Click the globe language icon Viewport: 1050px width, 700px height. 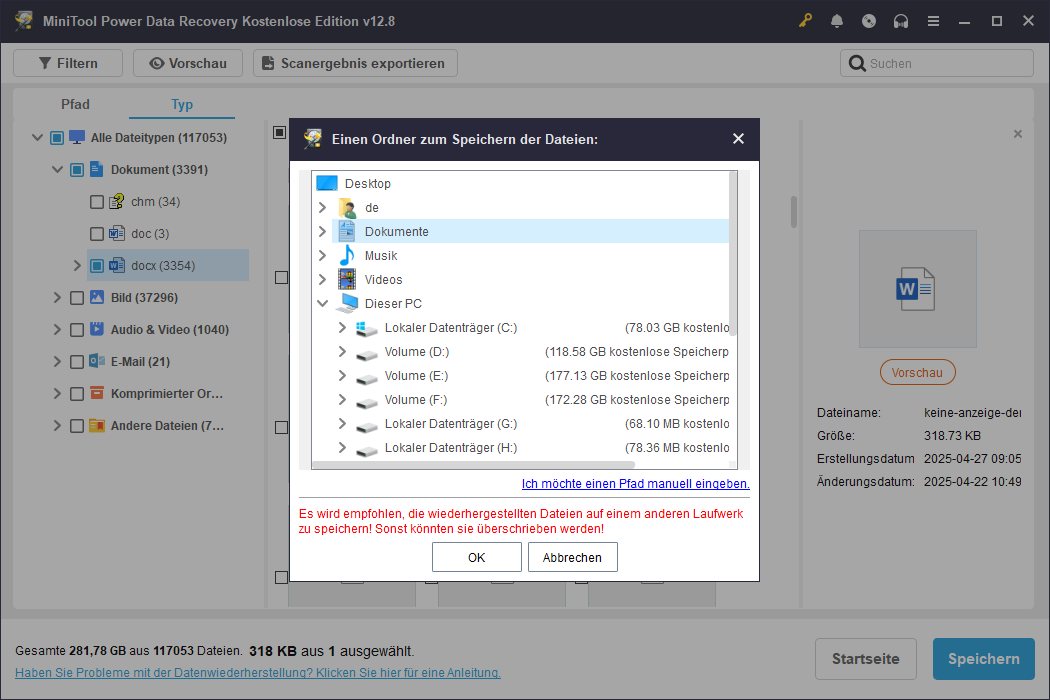click(869, 20)
